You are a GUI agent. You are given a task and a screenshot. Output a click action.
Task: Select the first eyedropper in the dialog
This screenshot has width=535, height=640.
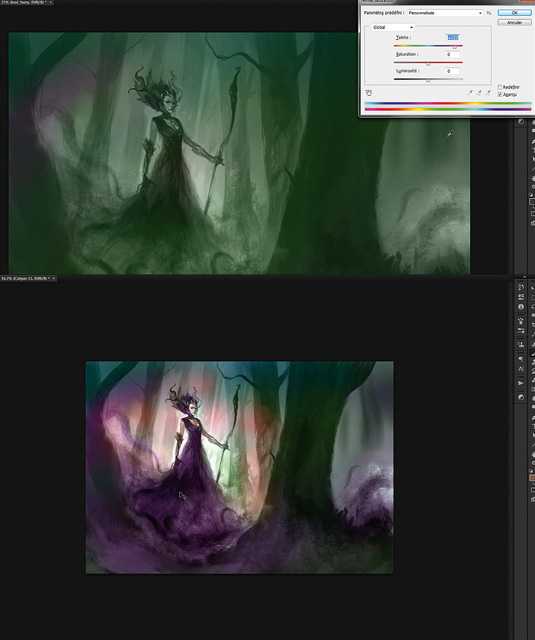pos(471,92)
